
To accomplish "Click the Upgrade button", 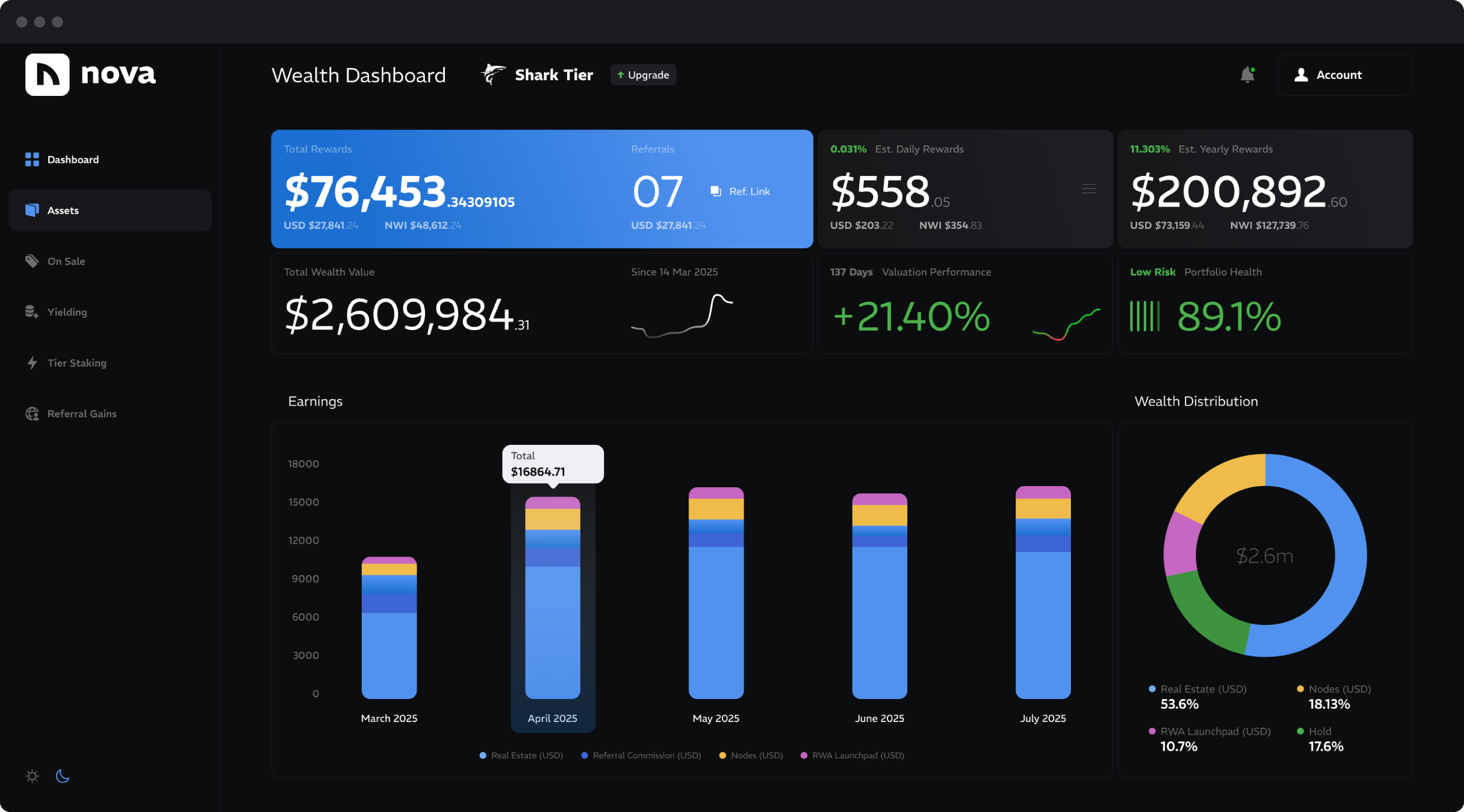I will (x=643, y=74).
